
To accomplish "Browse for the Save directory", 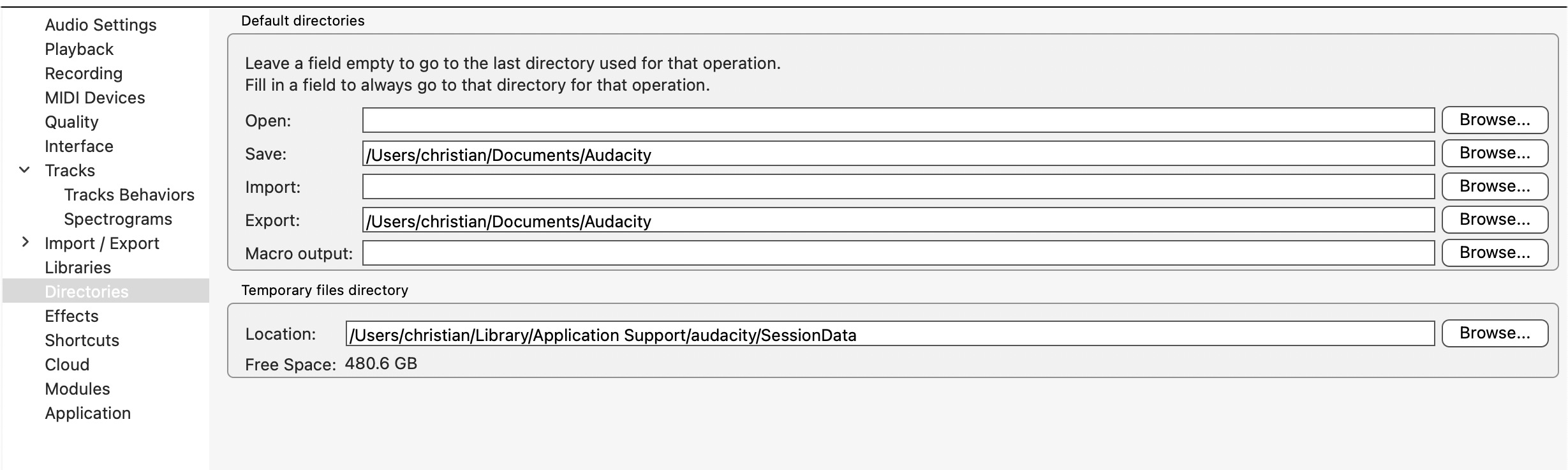I will pos(1494,153).
